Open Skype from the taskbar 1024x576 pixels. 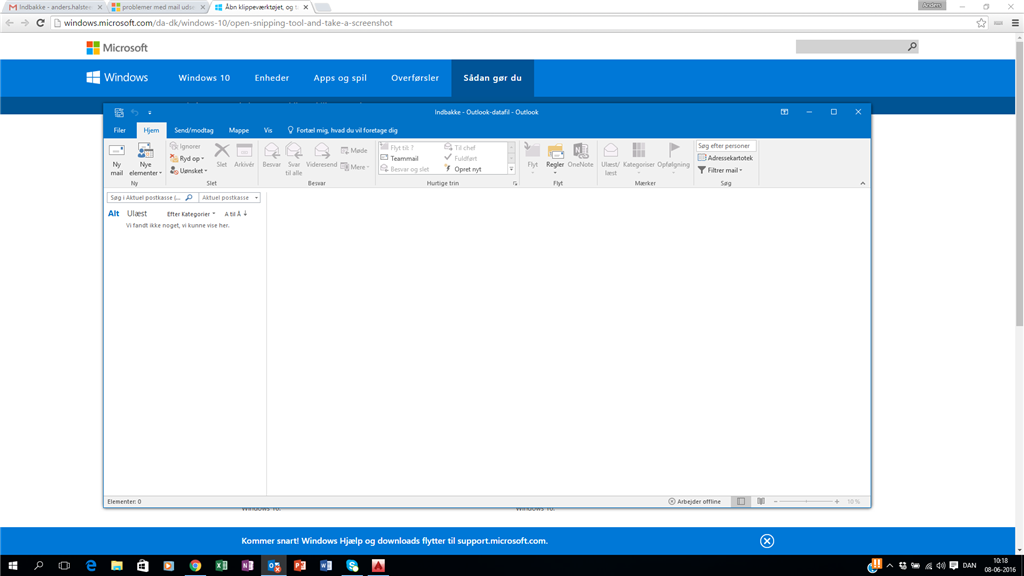pos(352,566)
